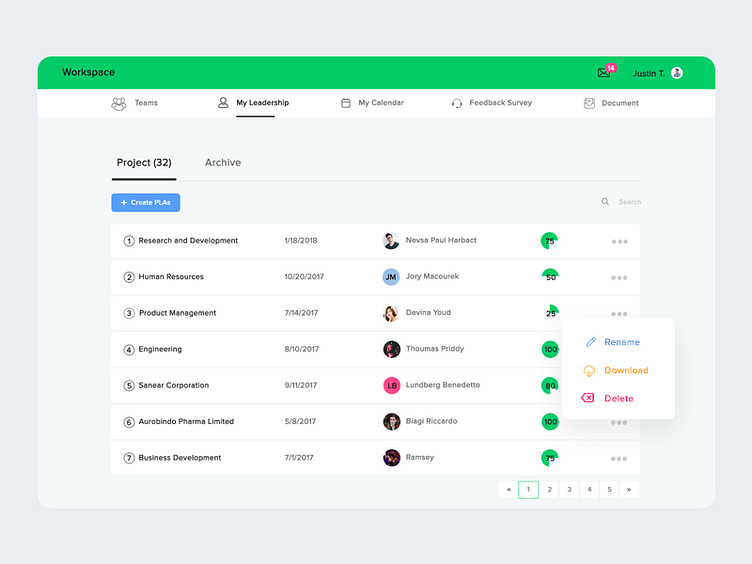Click Ramsey's avatar
The width and height of the screenshot is (752, 564).
pyautogui.click(x=391, y=458)
